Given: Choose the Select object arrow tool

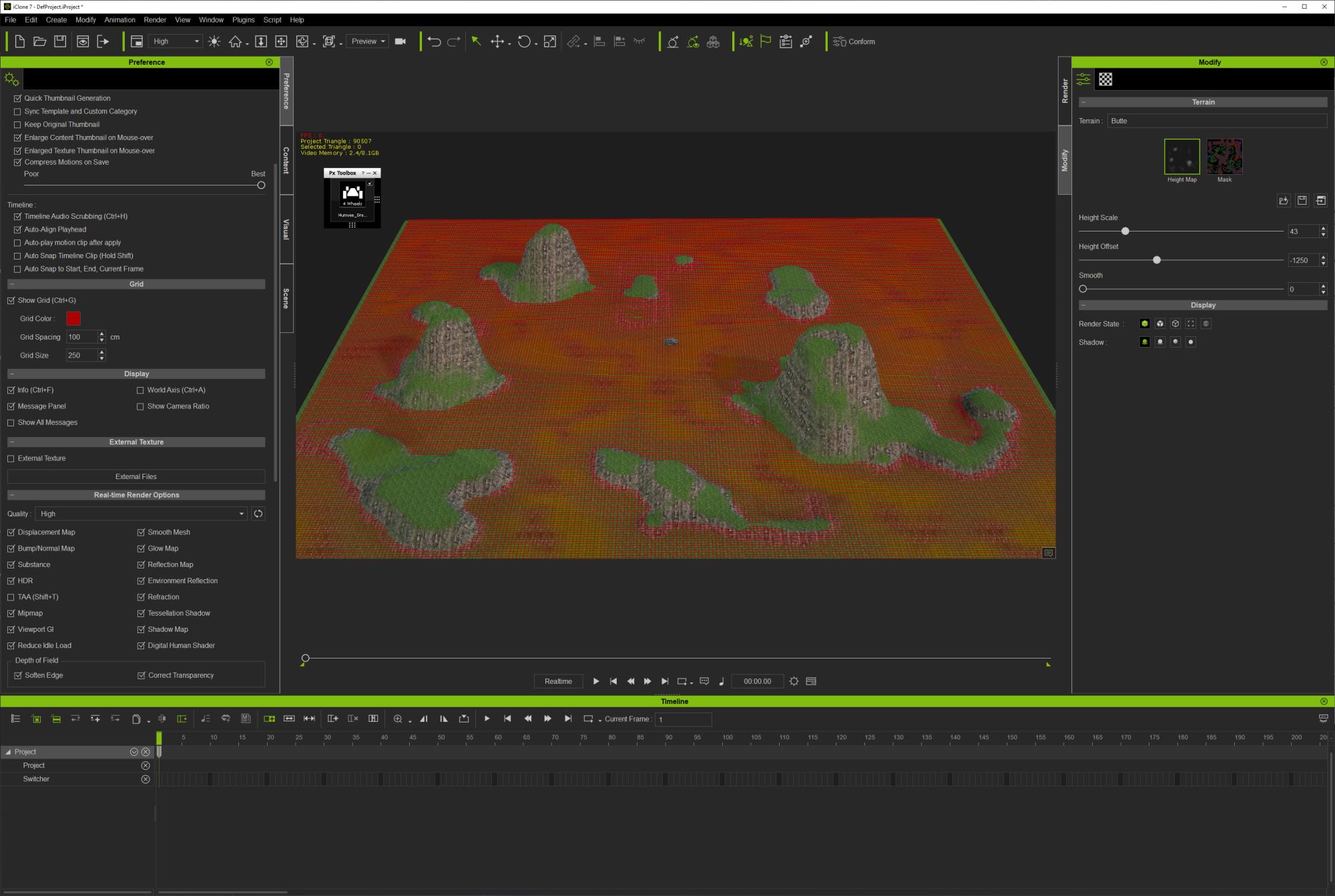Looking at the screenshot, I should pos(476,41).
